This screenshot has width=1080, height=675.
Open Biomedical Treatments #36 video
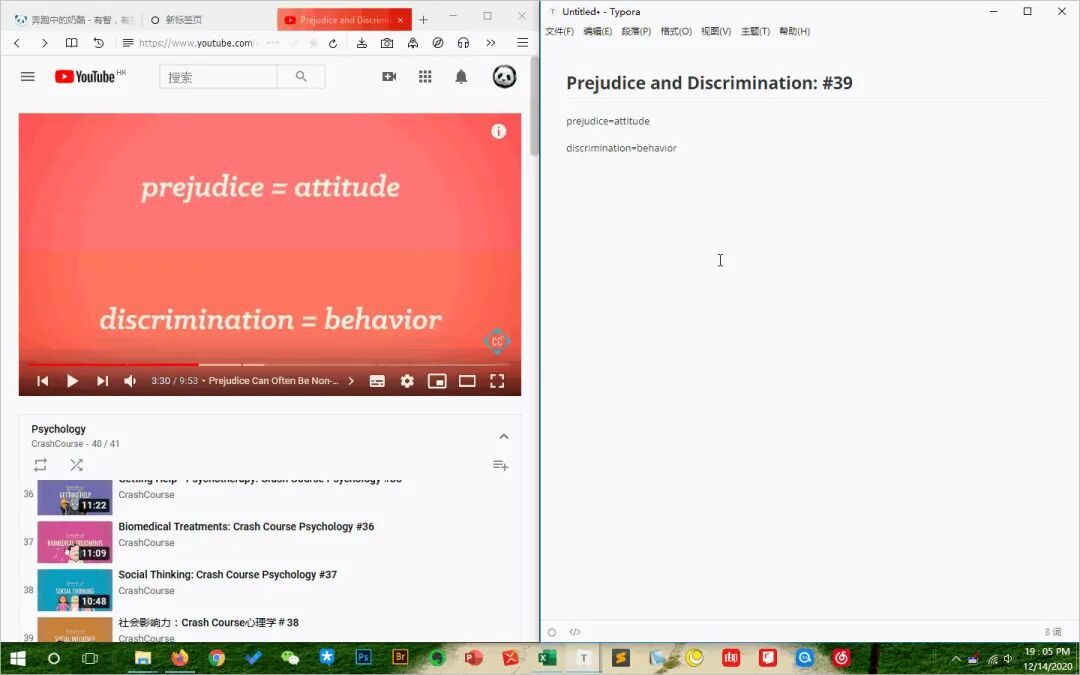point(246,526)
